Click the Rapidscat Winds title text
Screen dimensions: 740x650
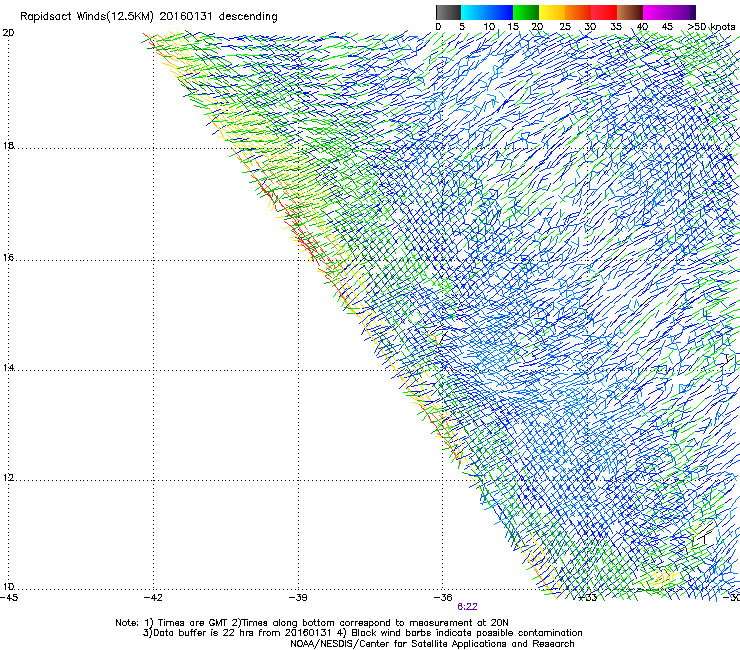click(x=149, y=17)
